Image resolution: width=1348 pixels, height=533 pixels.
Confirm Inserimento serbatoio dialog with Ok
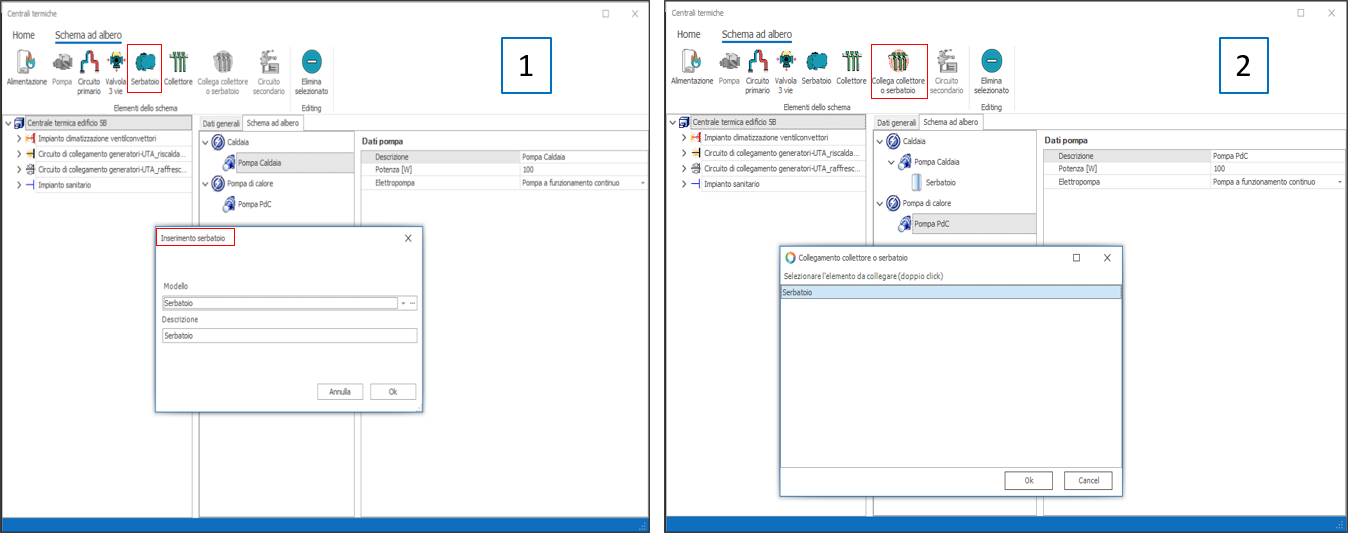392,392
